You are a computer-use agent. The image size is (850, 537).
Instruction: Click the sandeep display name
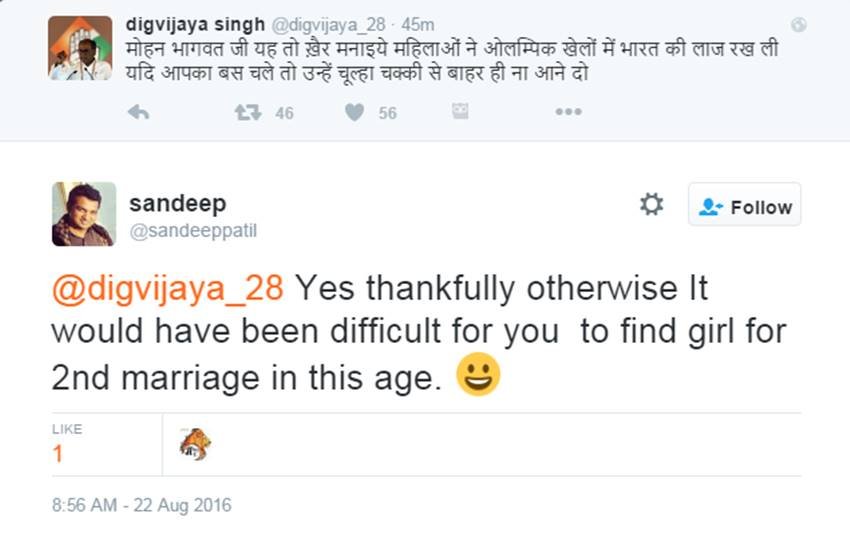[177, 203]
